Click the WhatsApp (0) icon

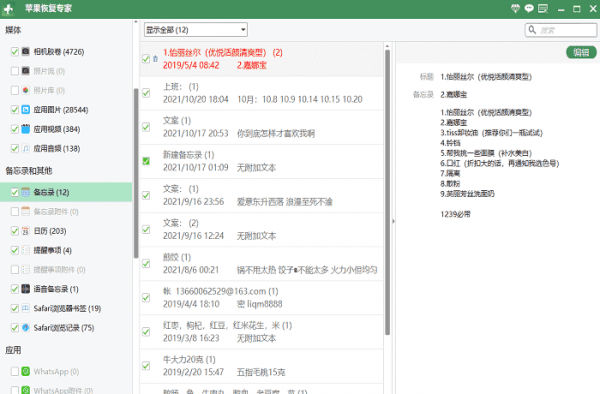pyautogui.click(x=25, y=371)
